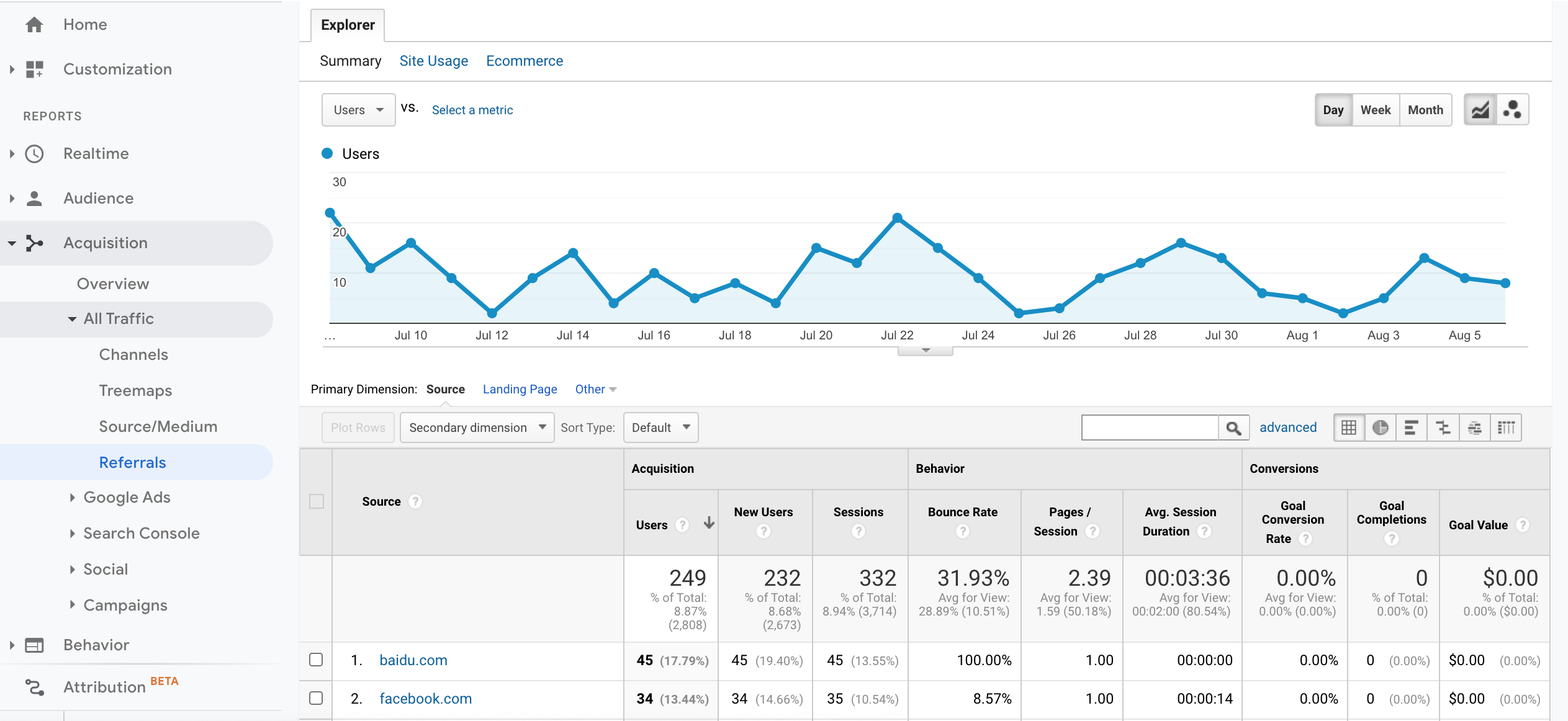Check the row checkbox for baidu.com

point(317,660)
